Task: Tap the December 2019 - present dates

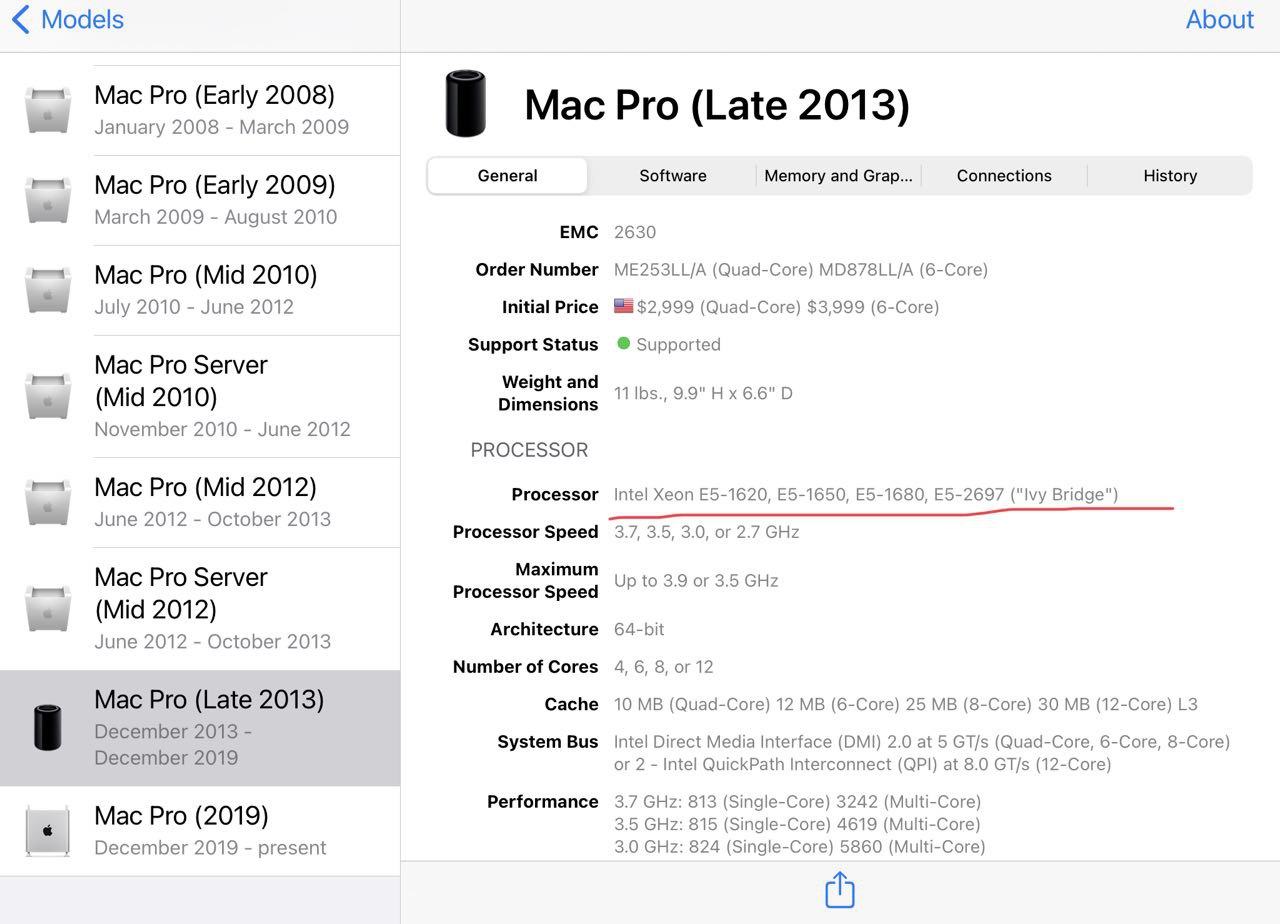Action: (x=210, y=848)
